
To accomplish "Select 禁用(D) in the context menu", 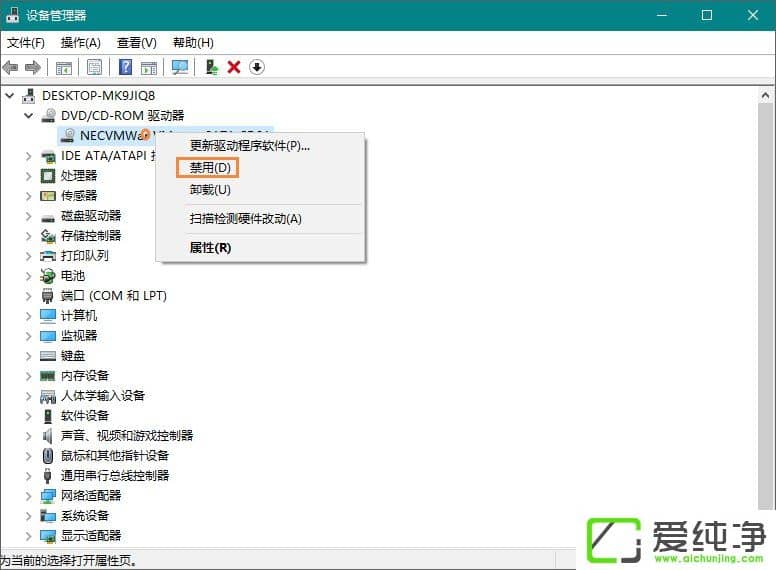I will (210, 168).
